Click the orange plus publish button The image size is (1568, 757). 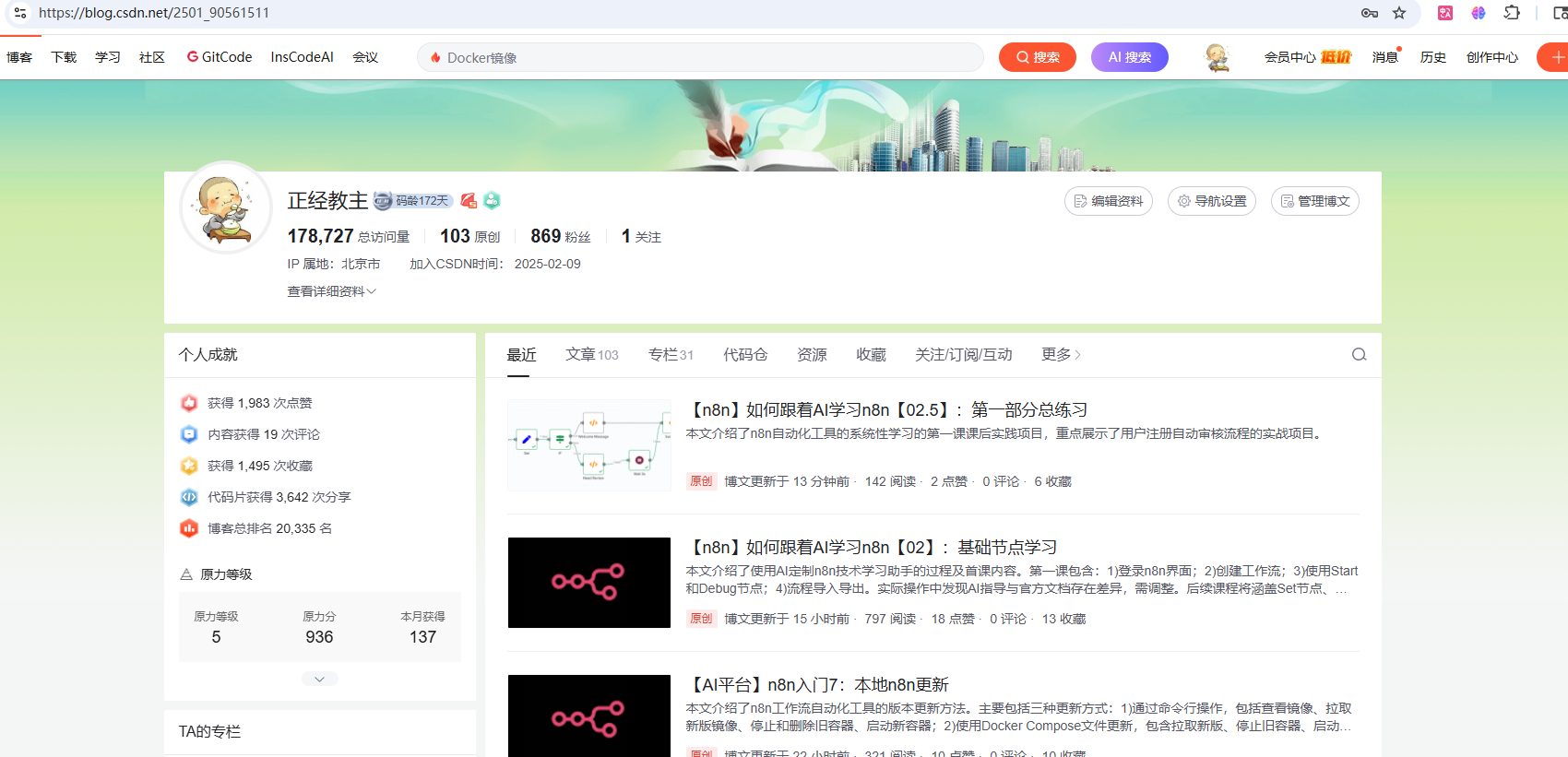pos(1555,57)
